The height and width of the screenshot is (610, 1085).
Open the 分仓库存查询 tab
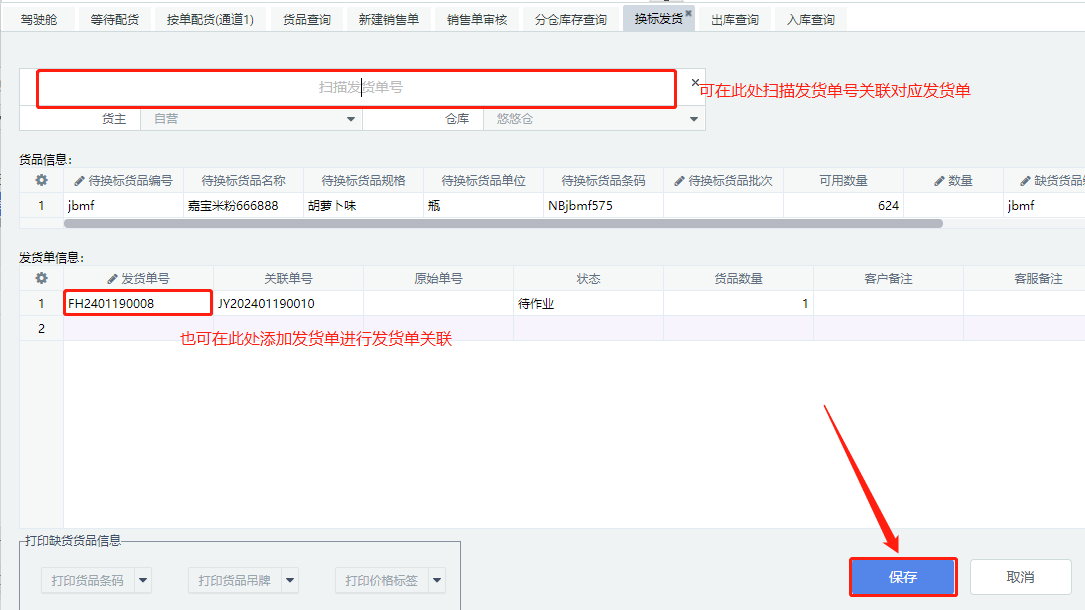pos(570,20)
